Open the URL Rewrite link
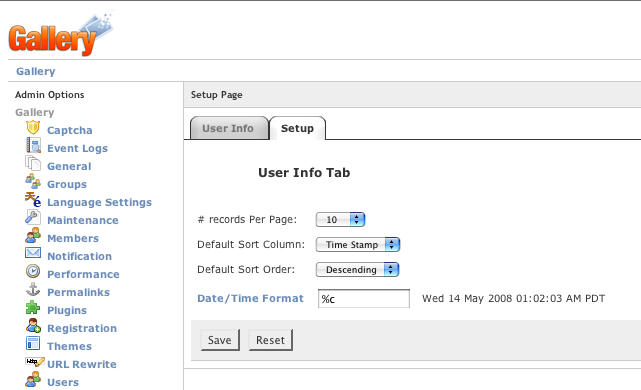The height and width of the screenshot is (390, 641). click(x=82, y=364)
